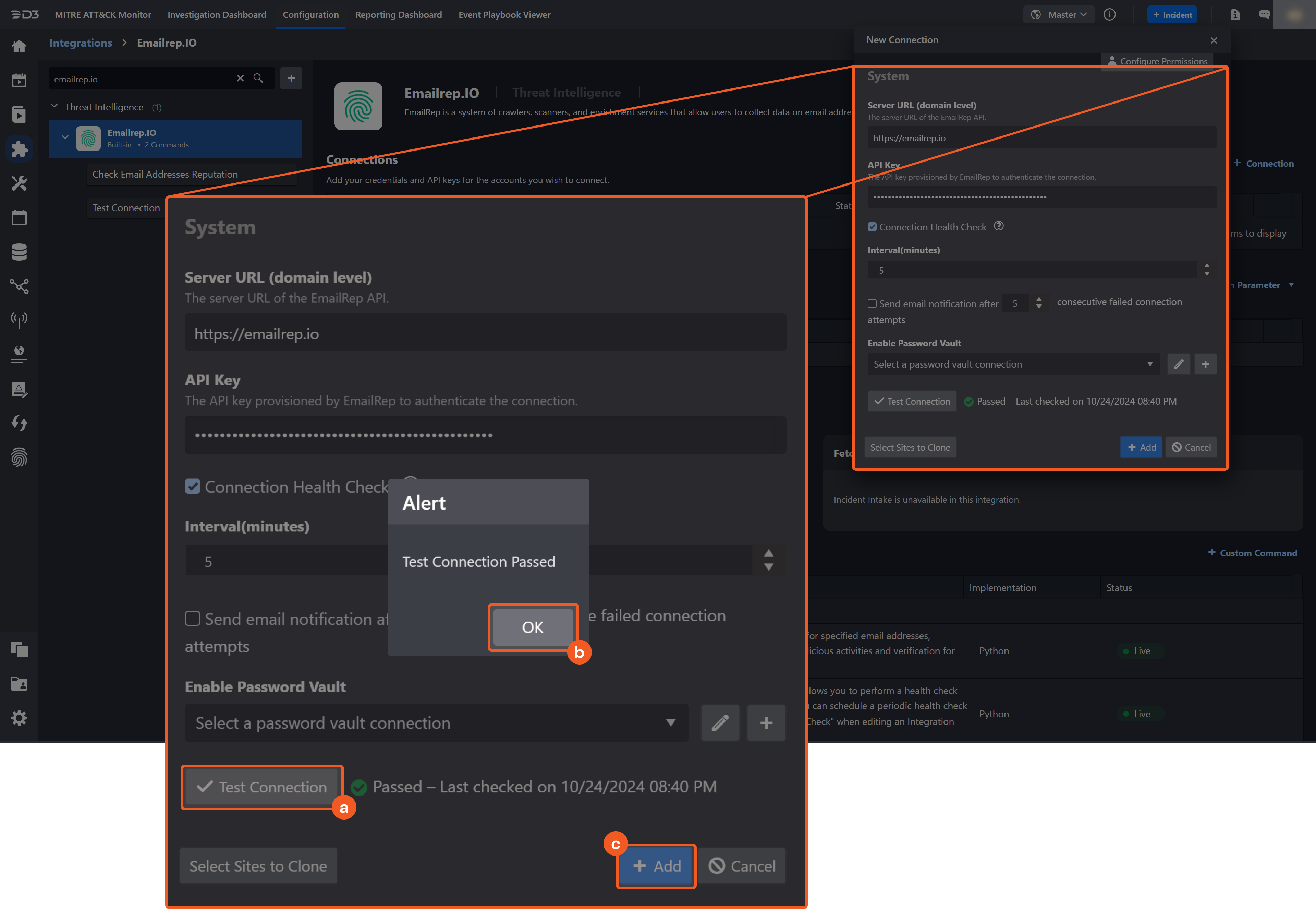Click the chat bubble icon in top bar
This screenshot has height=909, width=1316.
1264,14
